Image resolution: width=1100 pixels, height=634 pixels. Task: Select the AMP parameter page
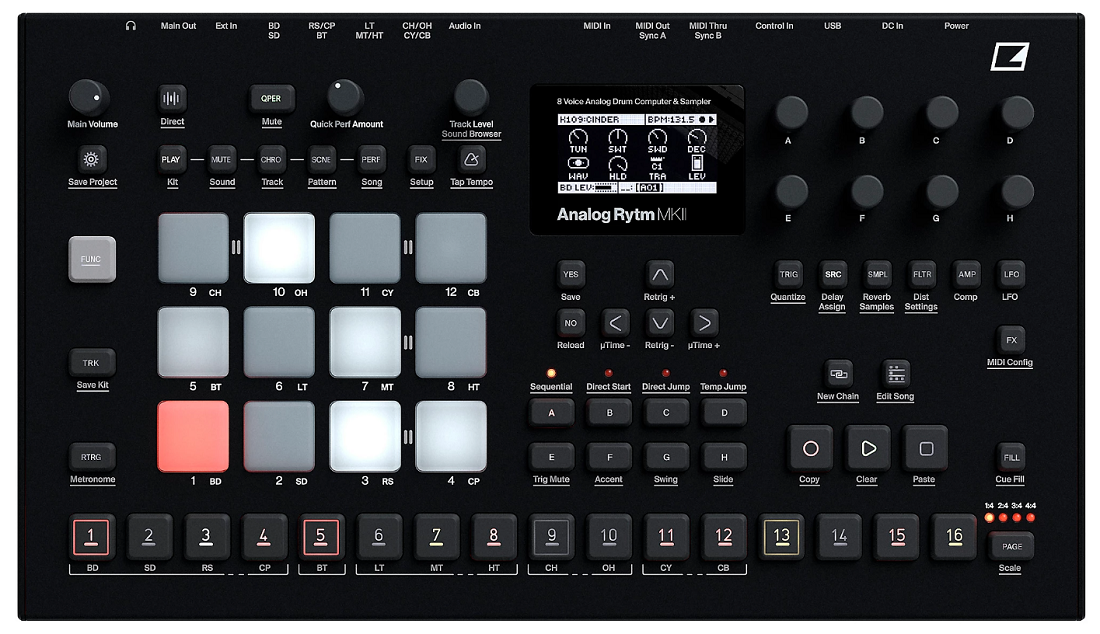[967, 274]
